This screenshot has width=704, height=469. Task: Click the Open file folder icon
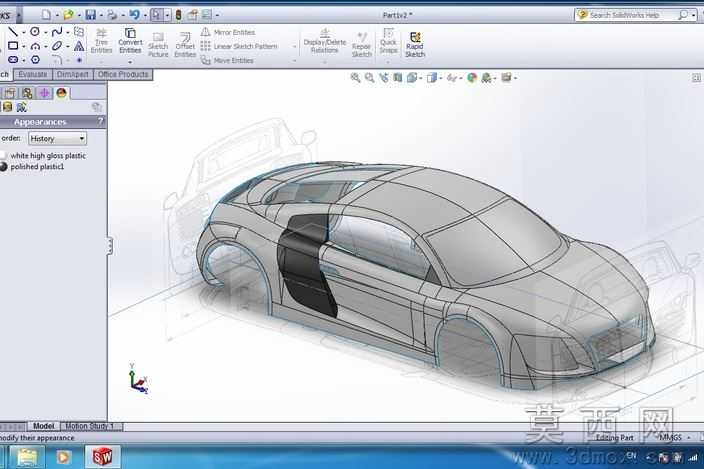68,15
